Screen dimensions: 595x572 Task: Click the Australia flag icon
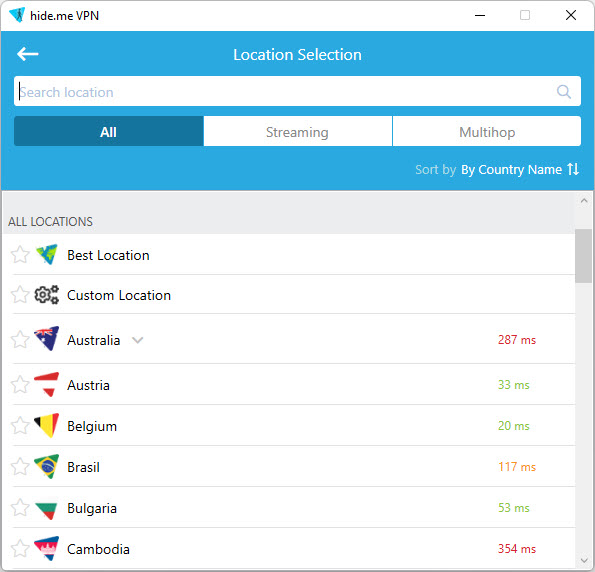pos(47,338)
